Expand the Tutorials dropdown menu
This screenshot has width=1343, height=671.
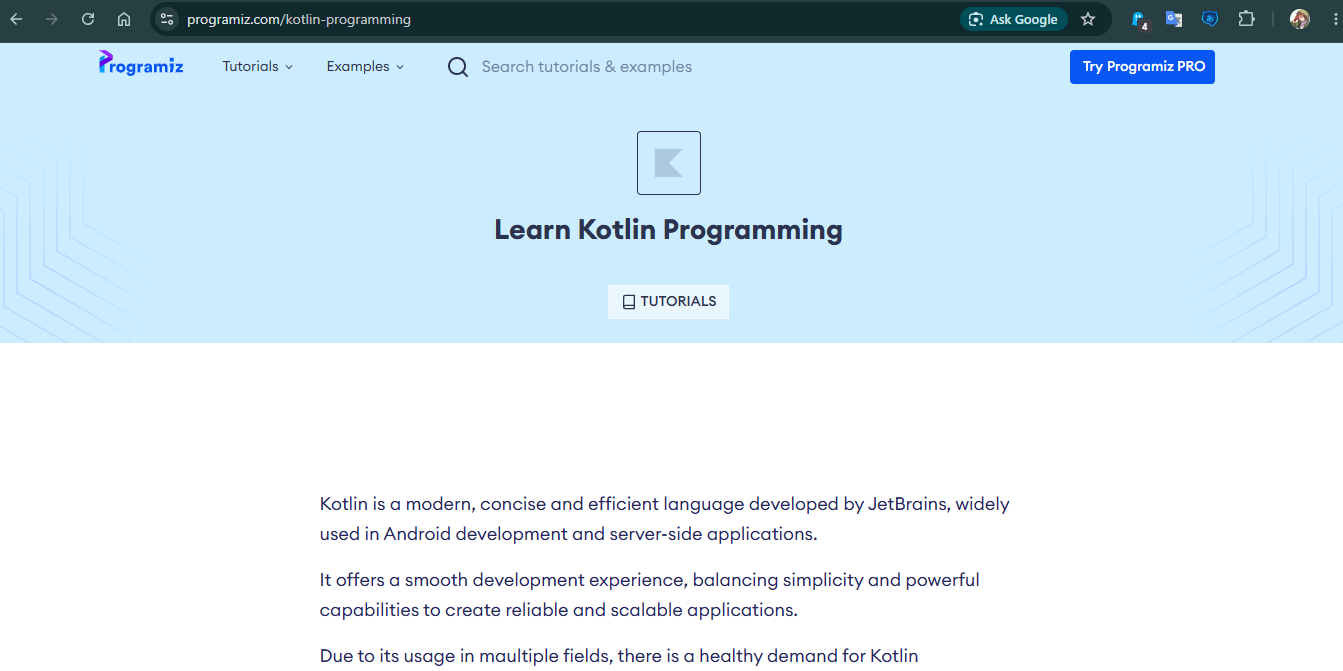(x=258, y=67)
